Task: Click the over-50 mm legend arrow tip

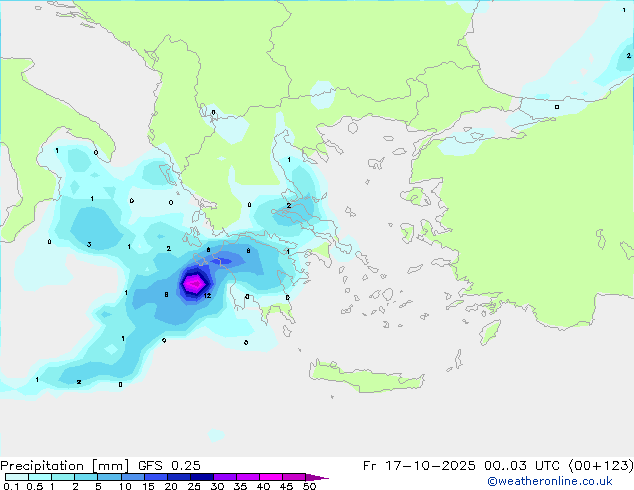Action: pos(317,477)
